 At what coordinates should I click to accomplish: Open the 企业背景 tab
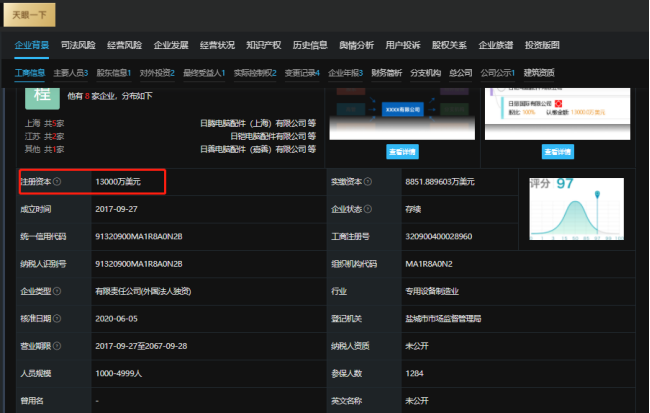32,45
